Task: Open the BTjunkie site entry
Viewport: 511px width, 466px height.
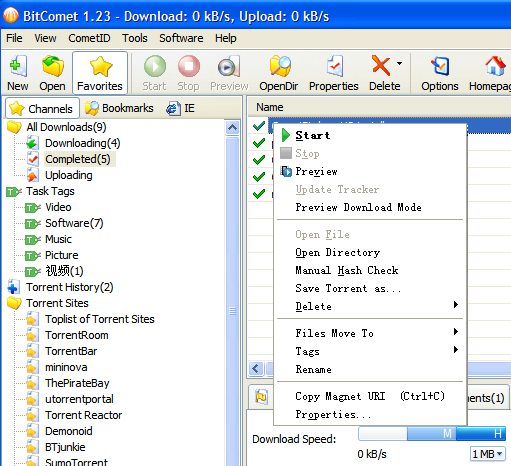Action: (65, 447)
